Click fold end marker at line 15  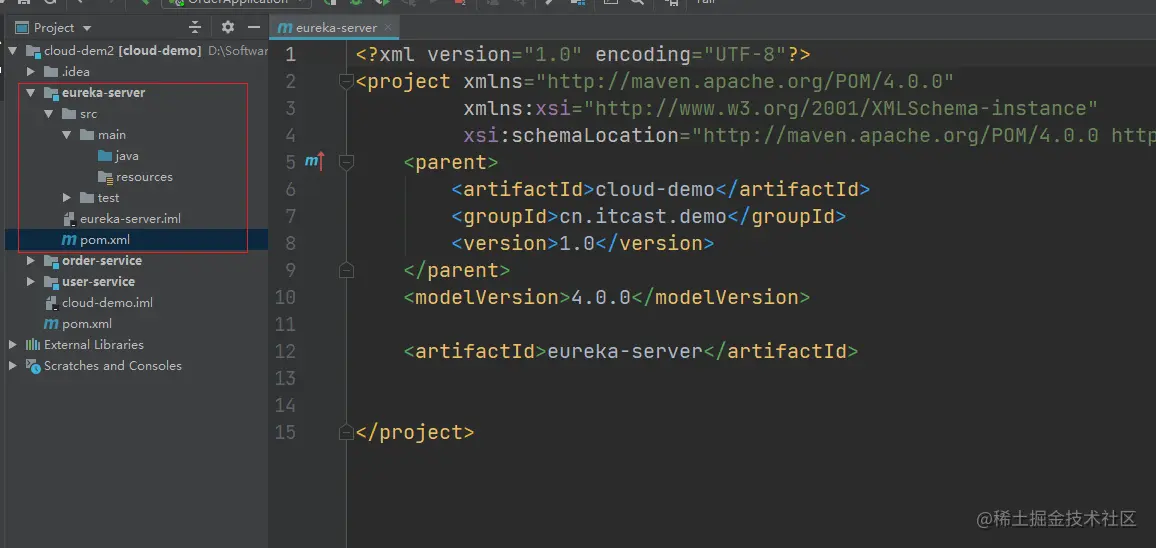346,431
